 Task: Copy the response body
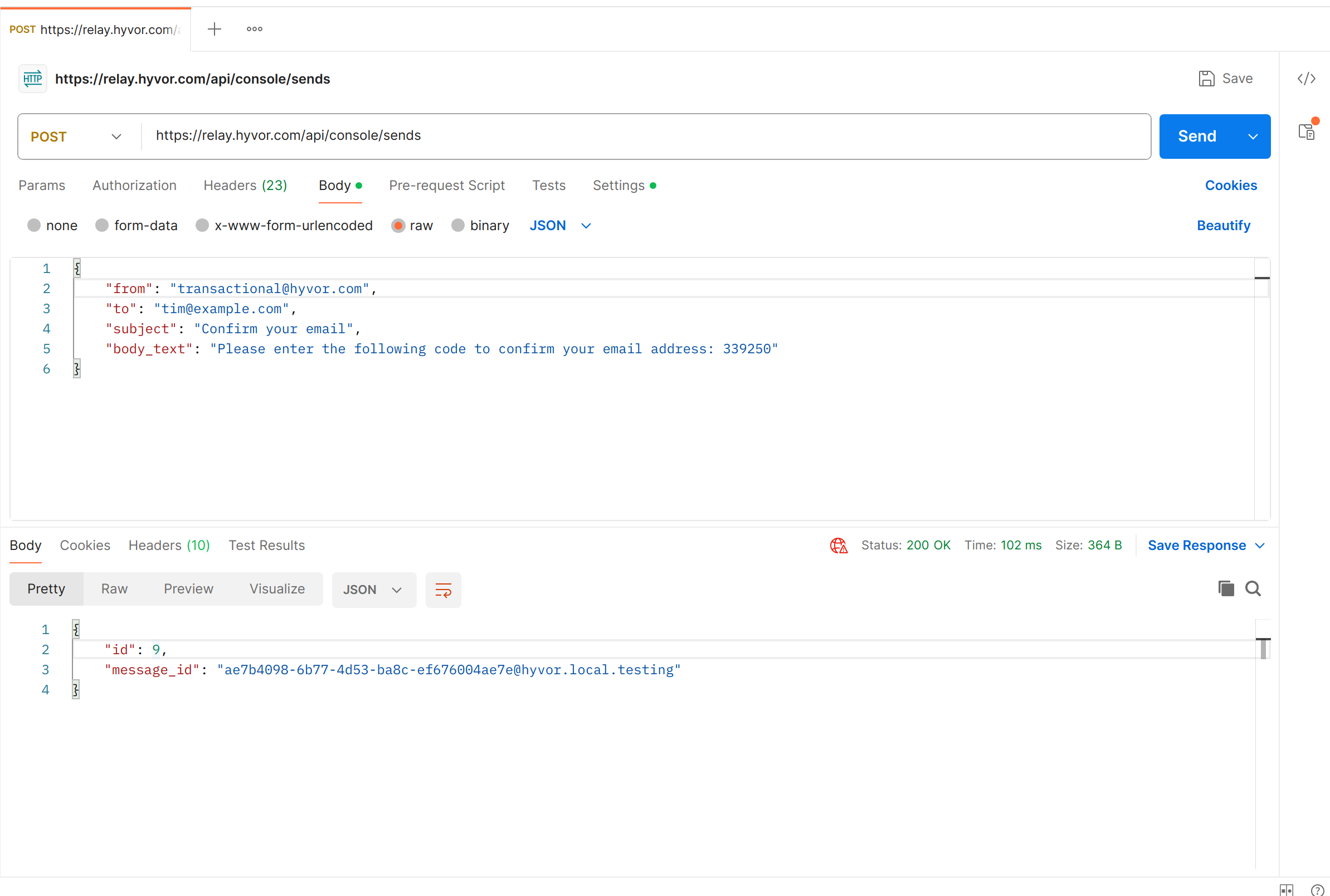coord(1224,588)
